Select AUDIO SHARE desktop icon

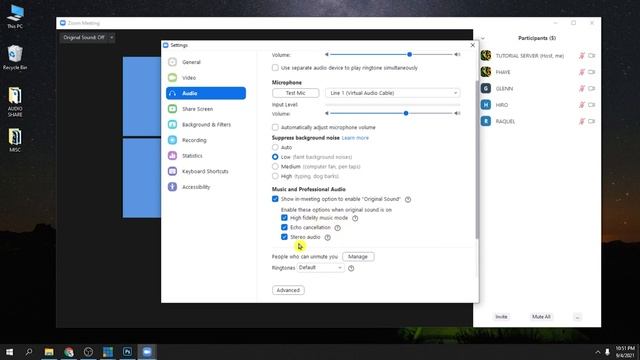pyautogui.click(x=15, y=102)
